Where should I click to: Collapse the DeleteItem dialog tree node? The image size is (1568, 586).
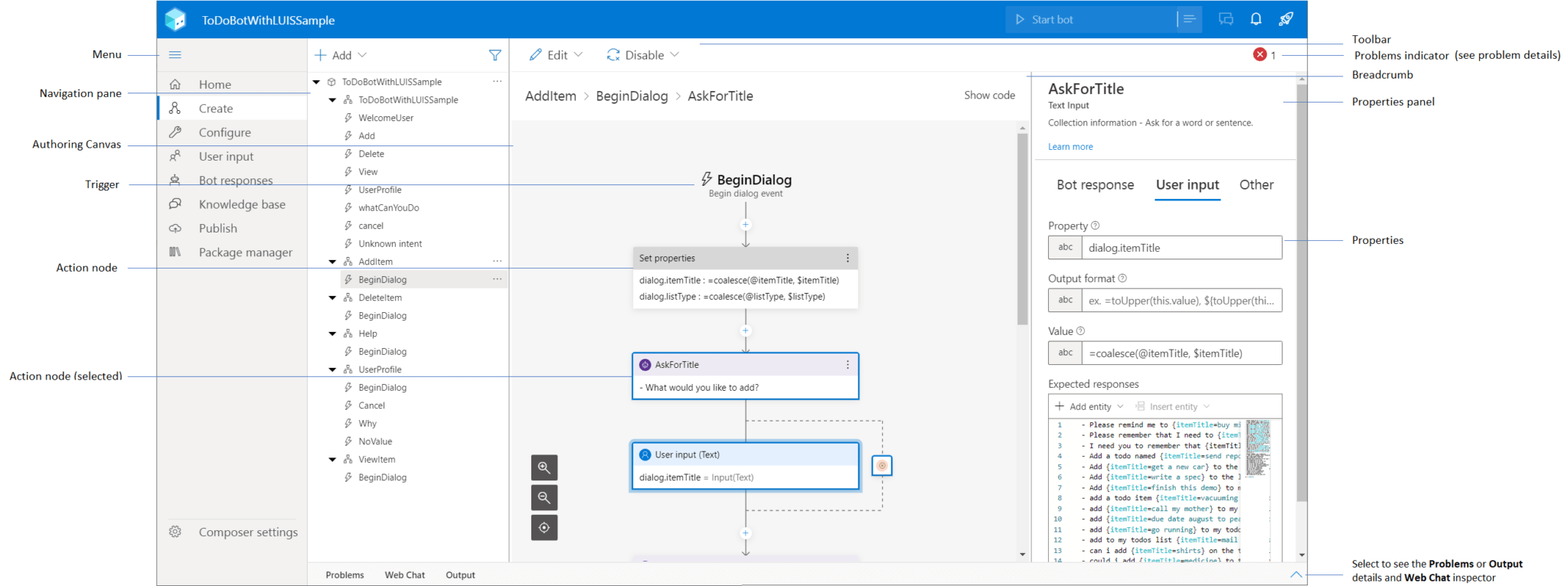coord(332,298)
